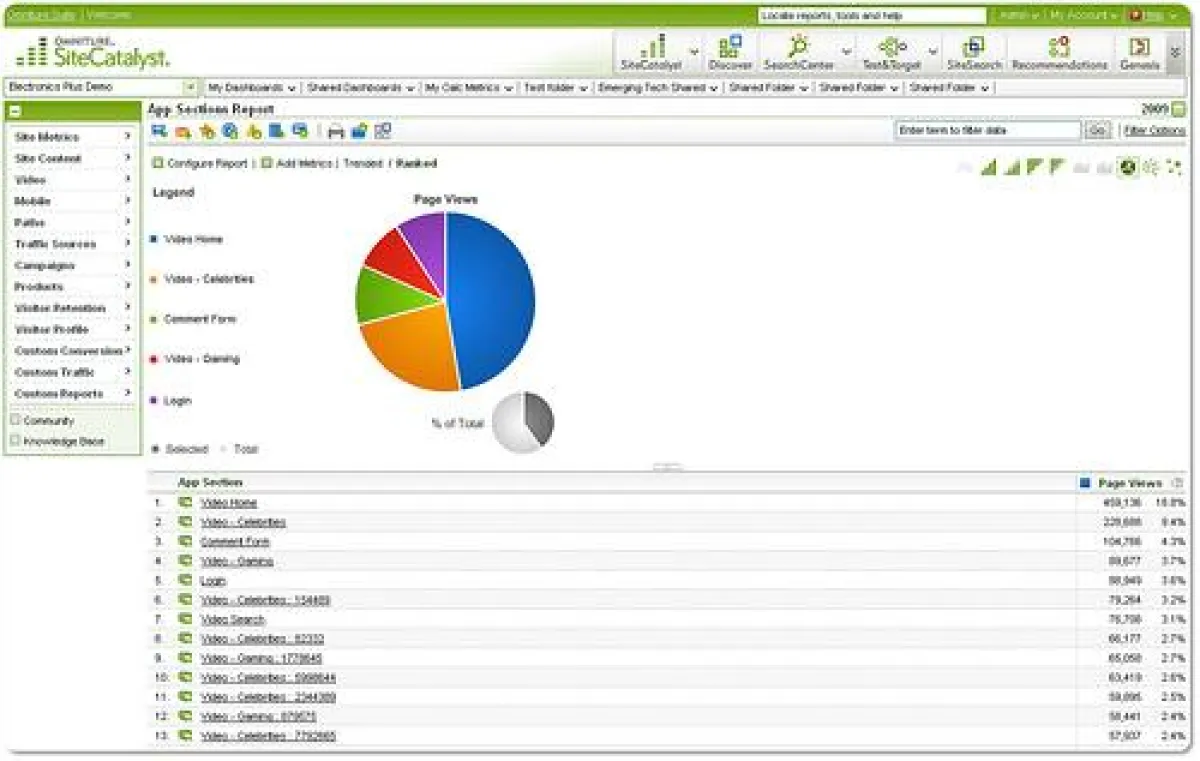1200x761 pixels.
Task: Click the SiteSearch icon
Action: [x=973, y=52]
